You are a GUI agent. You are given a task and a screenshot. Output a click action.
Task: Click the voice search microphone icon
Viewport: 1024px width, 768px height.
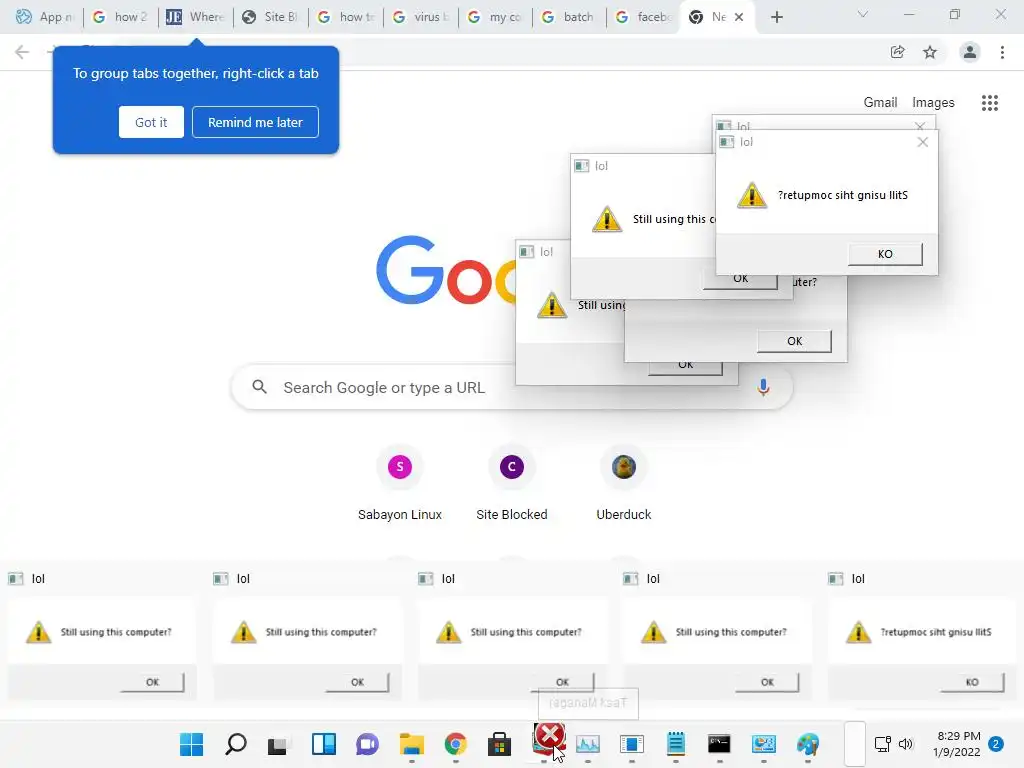point(763,387)
